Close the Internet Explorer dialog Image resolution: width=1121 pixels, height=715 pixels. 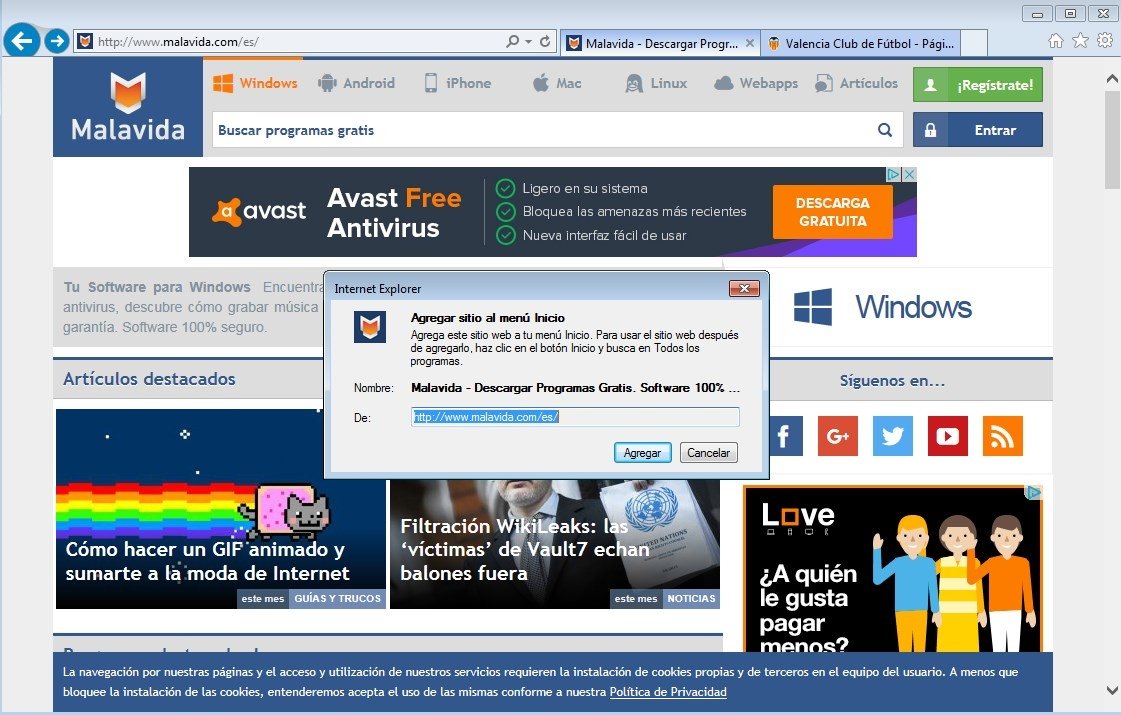(x=744, y=288)
